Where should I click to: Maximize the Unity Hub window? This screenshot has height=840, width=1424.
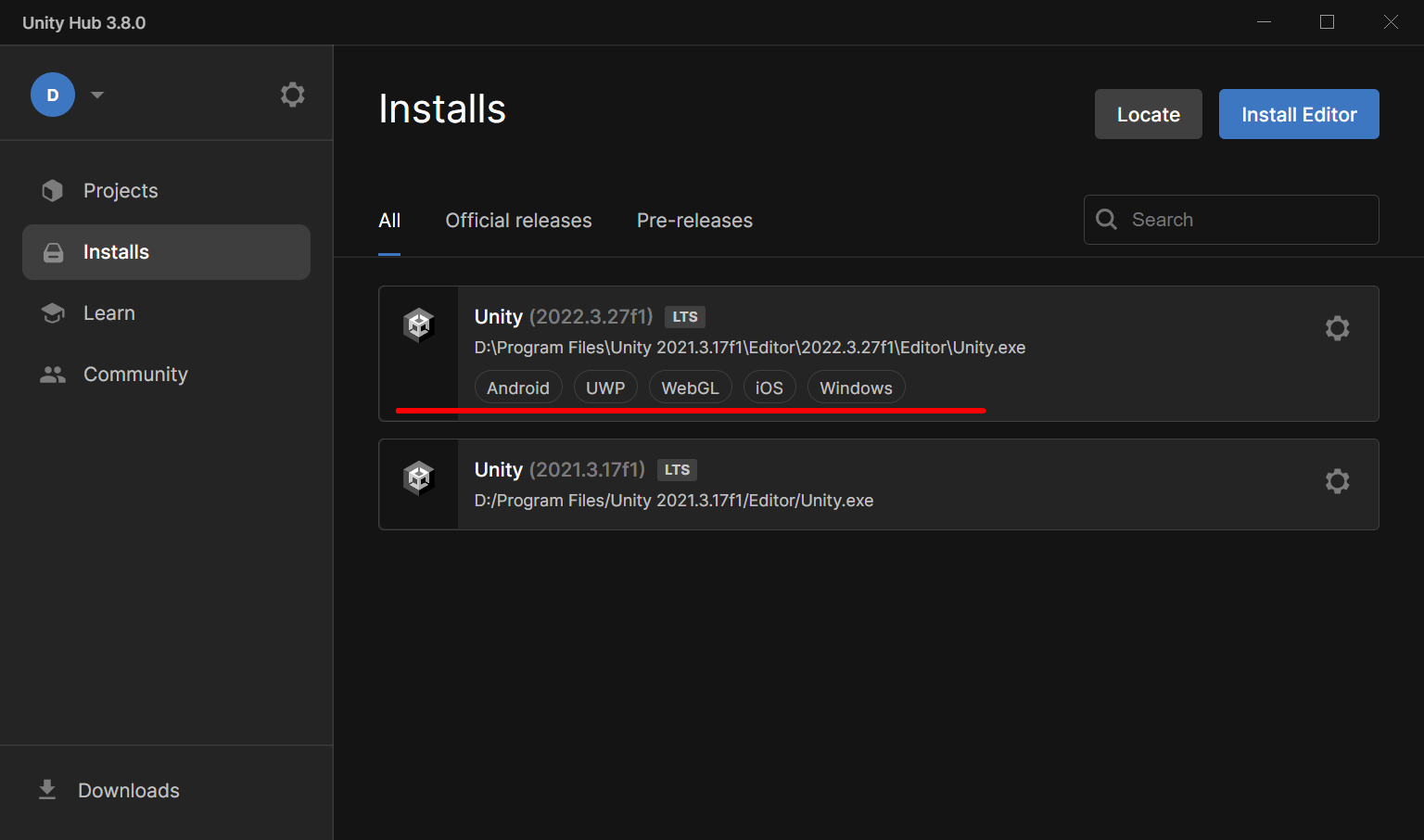tap(1328, 22)
